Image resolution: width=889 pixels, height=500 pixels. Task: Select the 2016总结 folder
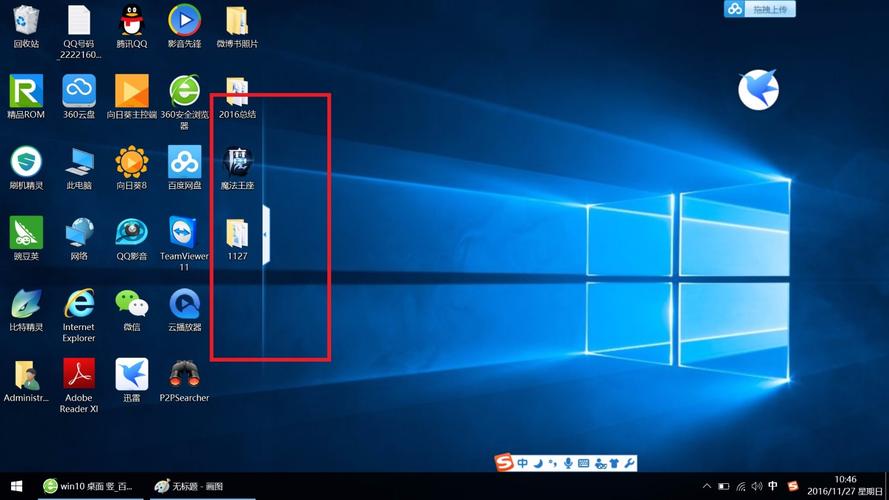(237, 98)
